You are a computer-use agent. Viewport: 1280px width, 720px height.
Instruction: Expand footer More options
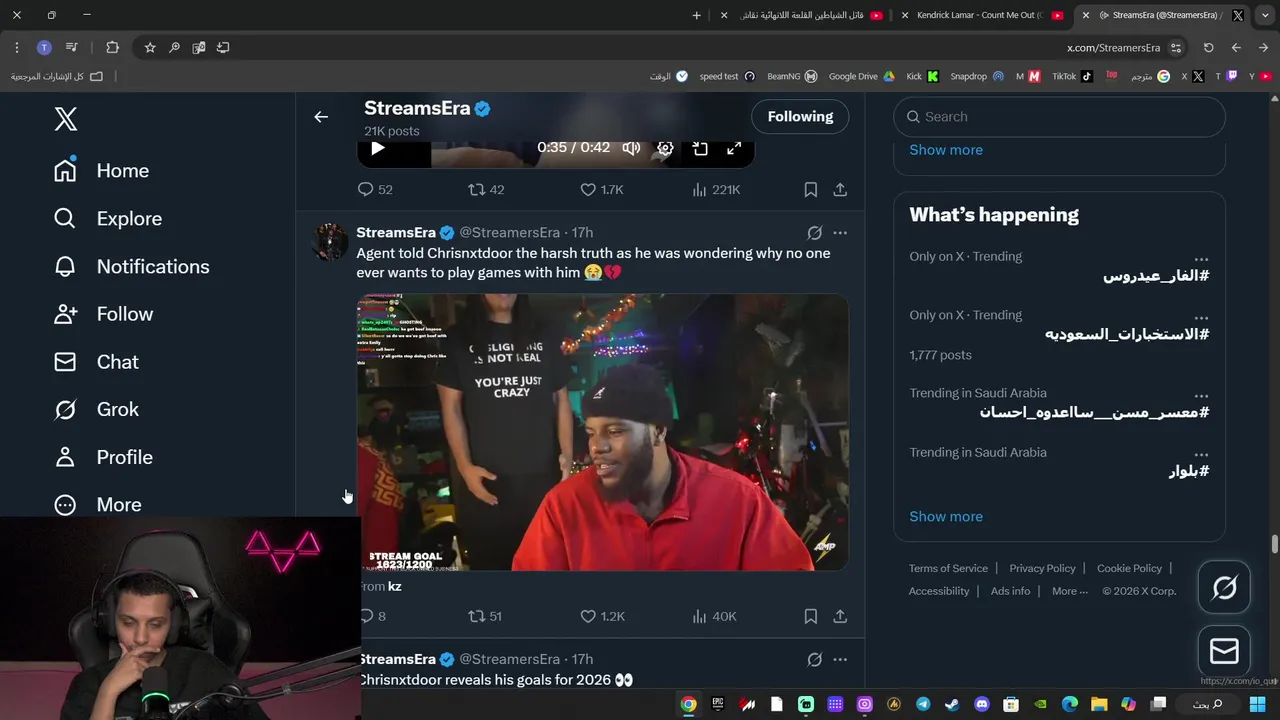pyautogui.click(x=1070, y=591)
